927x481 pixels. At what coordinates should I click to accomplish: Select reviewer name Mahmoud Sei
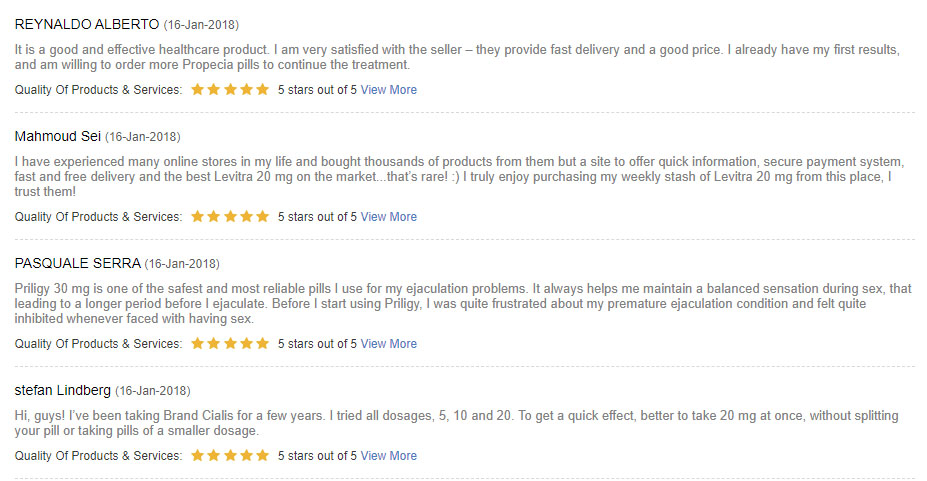58,136
